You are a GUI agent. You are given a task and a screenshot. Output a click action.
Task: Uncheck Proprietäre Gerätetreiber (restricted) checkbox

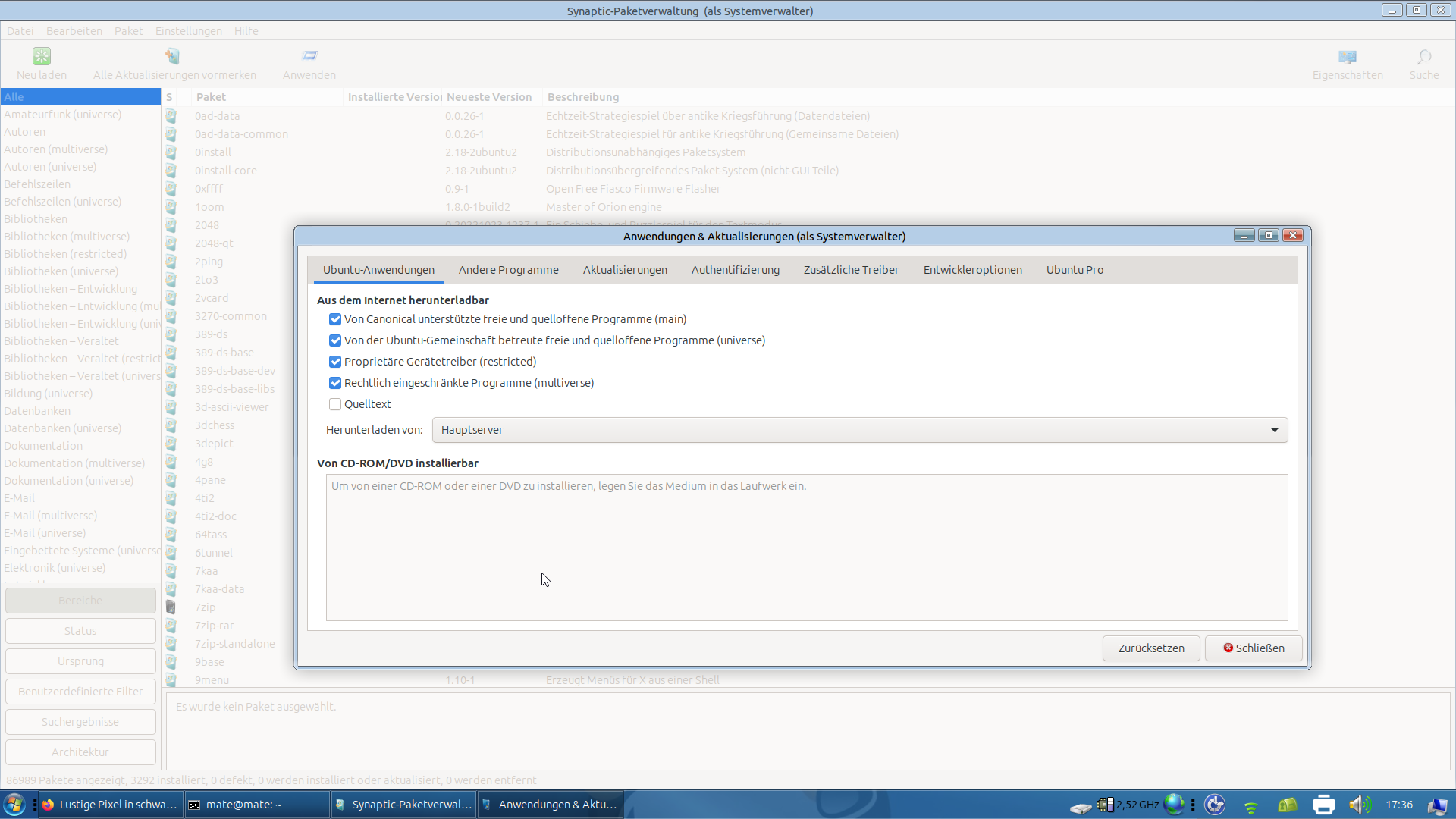tap(335, 362)
